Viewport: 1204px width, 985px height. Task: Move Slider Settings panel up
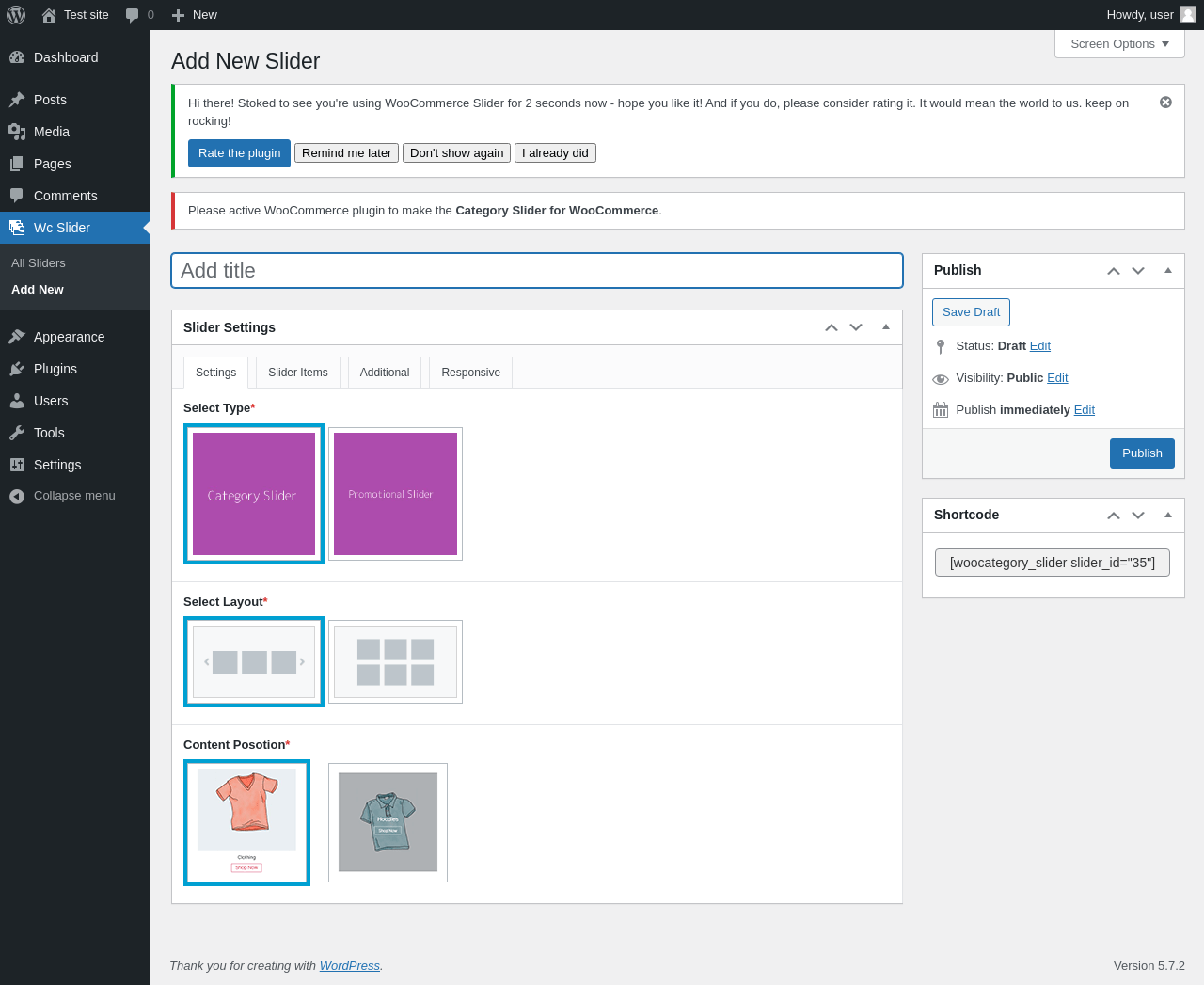click(x=832, y=327)
